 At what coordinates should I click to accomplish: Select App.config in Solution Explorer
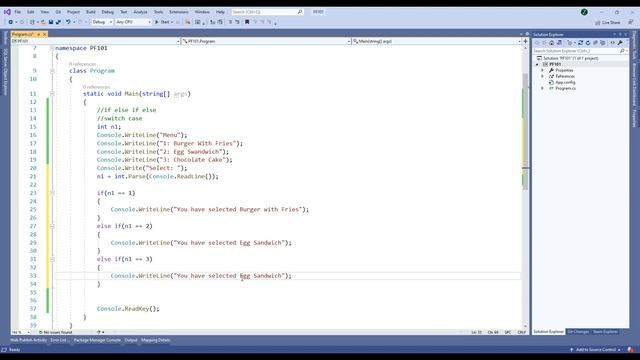tap(565, 82)
